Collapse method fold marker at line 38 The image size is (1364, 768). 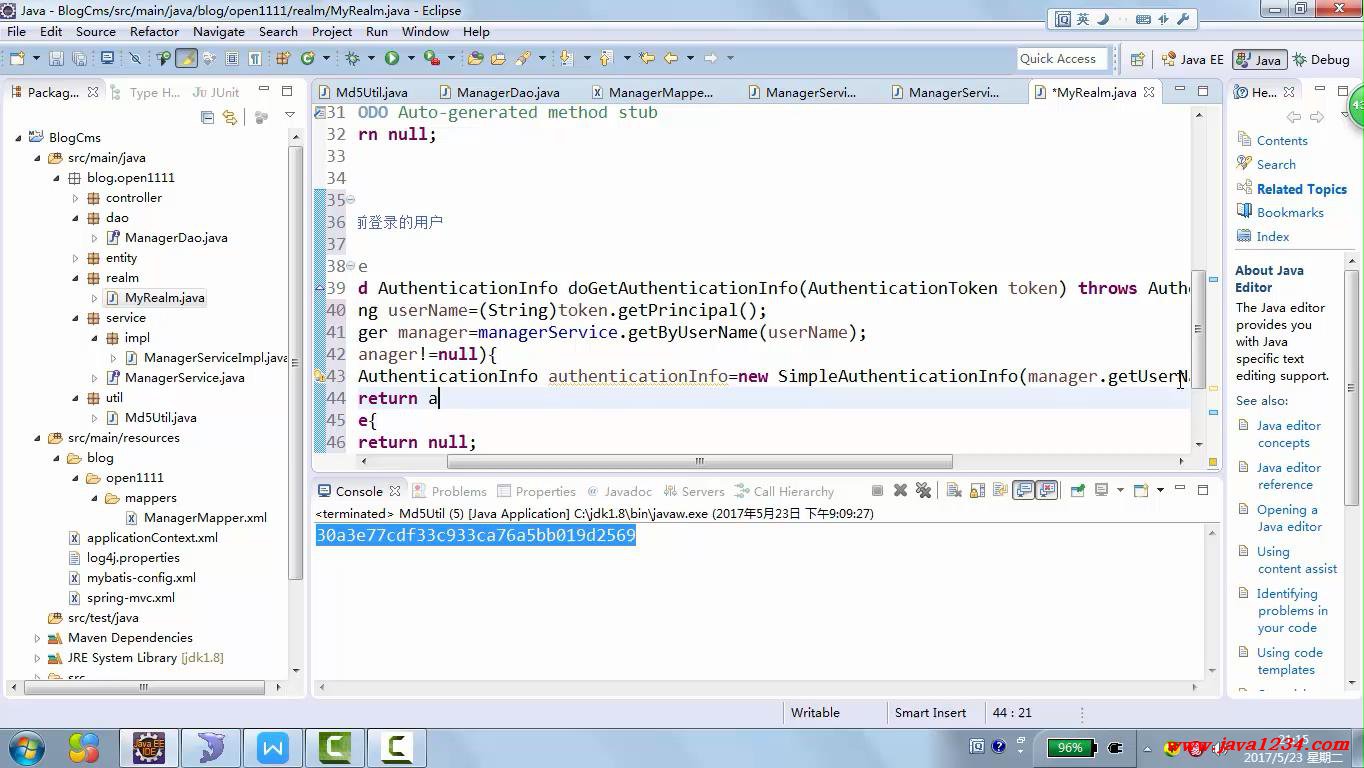[x=350, y=266]
